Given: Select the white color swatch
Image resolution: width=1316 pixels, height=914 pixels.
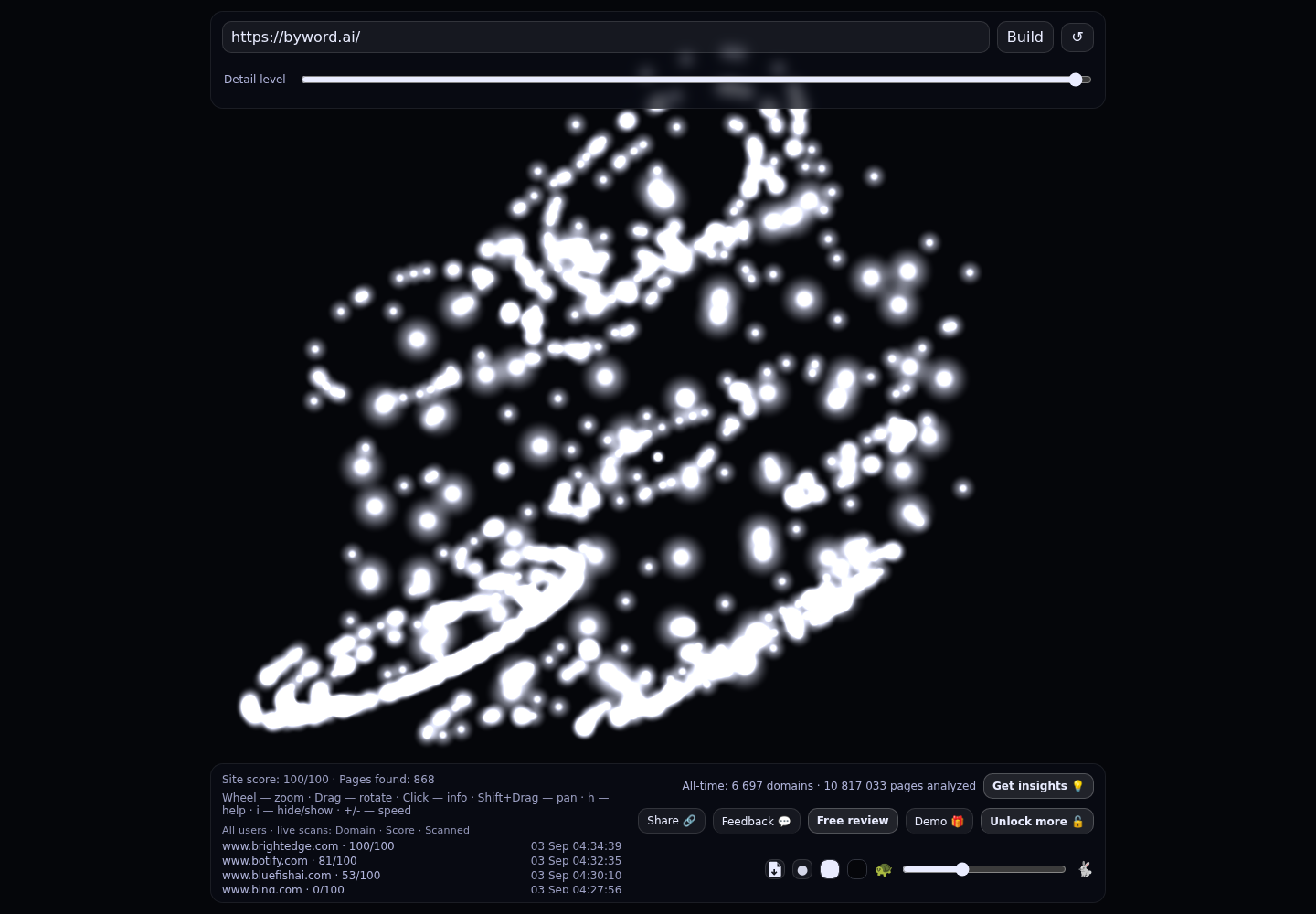Looking at the screenshot, I should [830, 869].
